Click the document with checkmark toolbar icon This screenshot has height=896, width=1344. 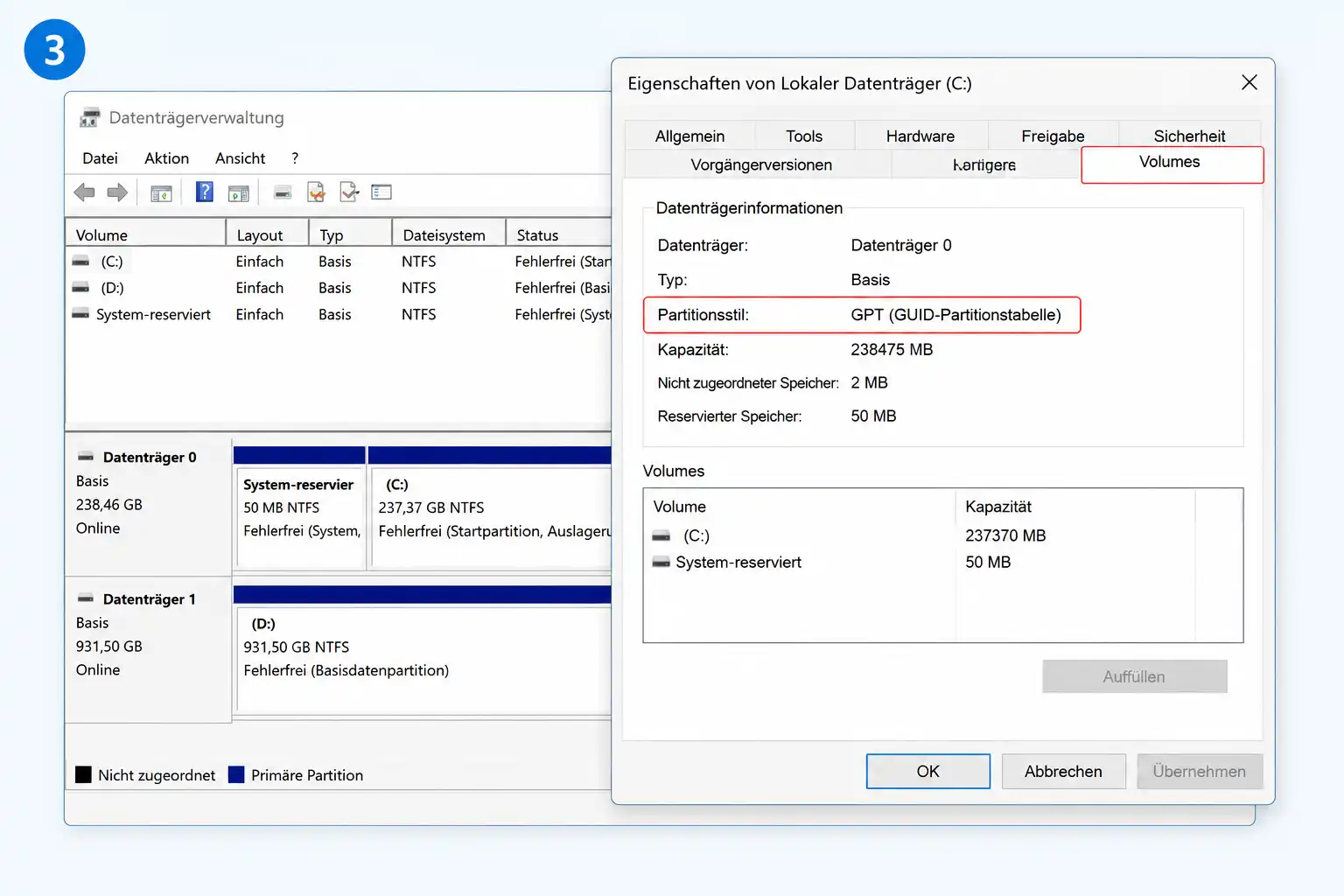coord(349,192)
